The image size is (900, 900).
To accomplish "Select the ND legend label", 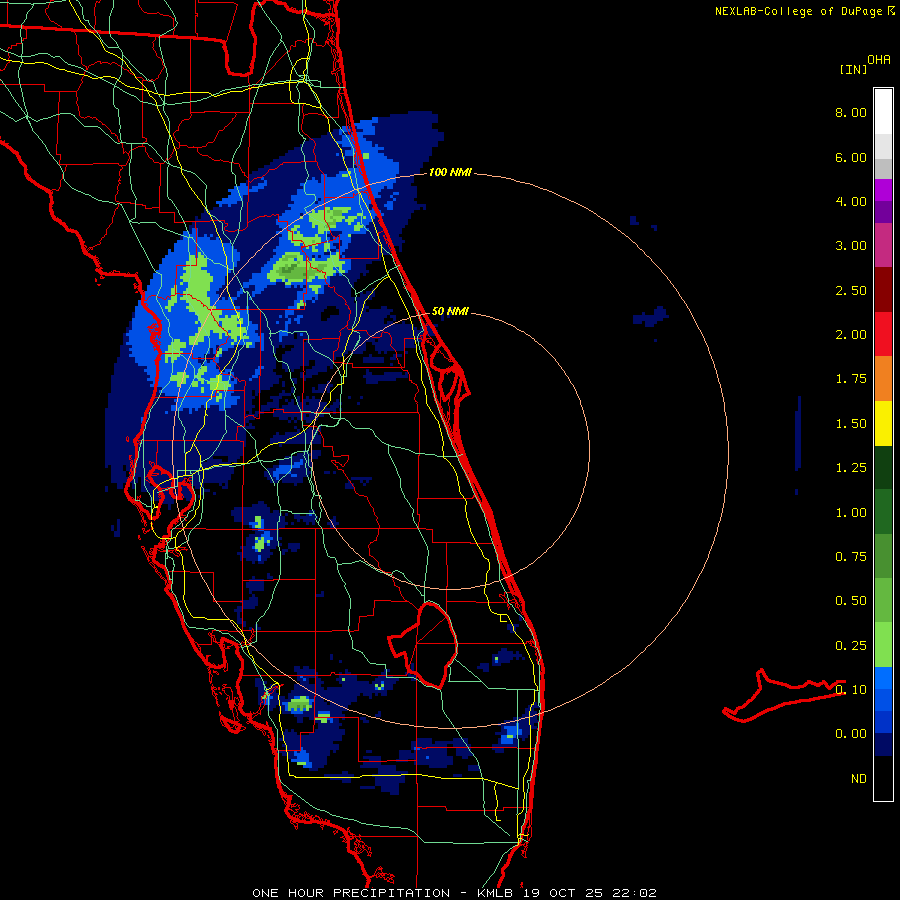I will coord(859,779).
